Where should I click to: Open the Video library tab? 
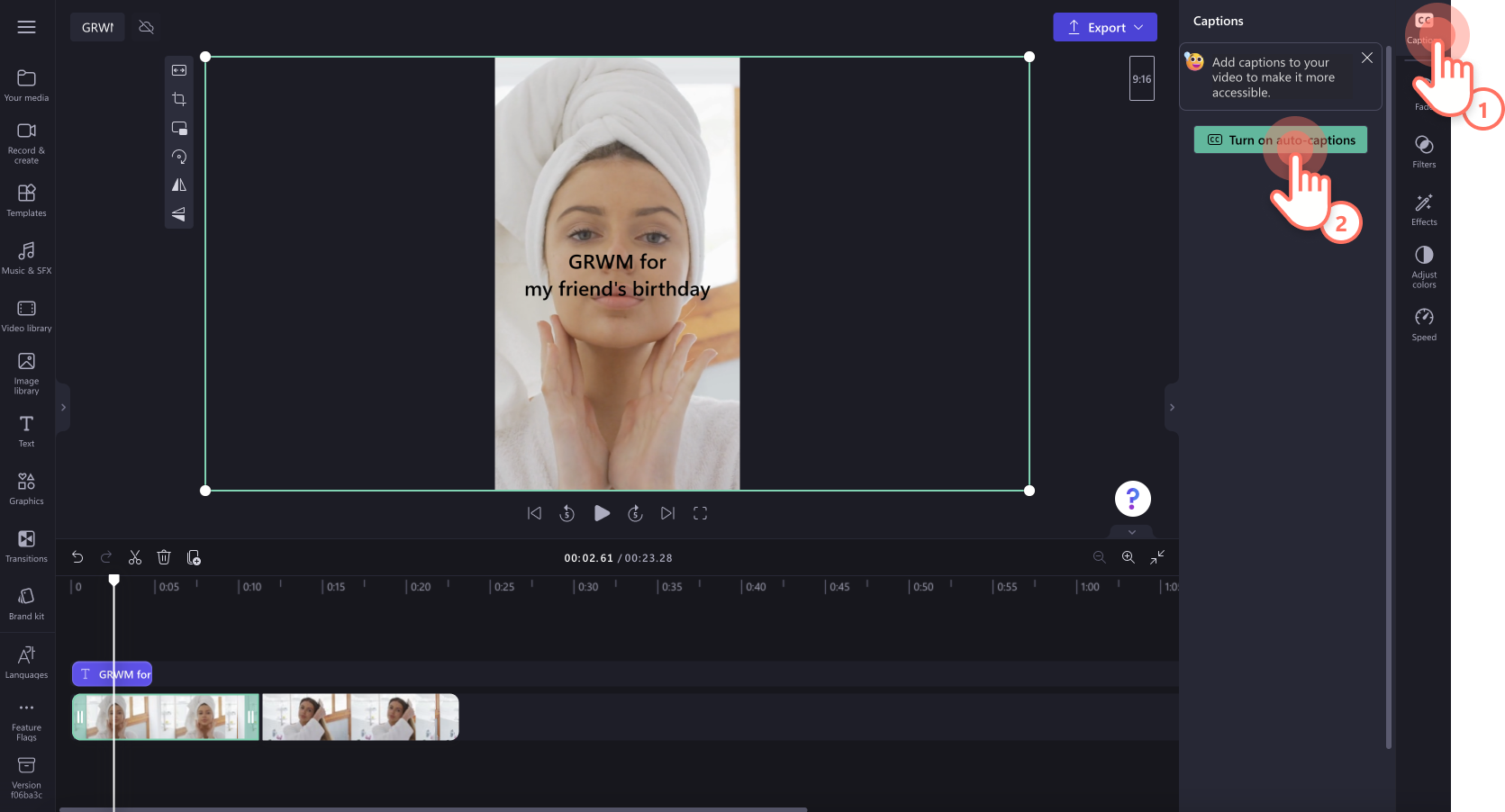coord(27,316)
